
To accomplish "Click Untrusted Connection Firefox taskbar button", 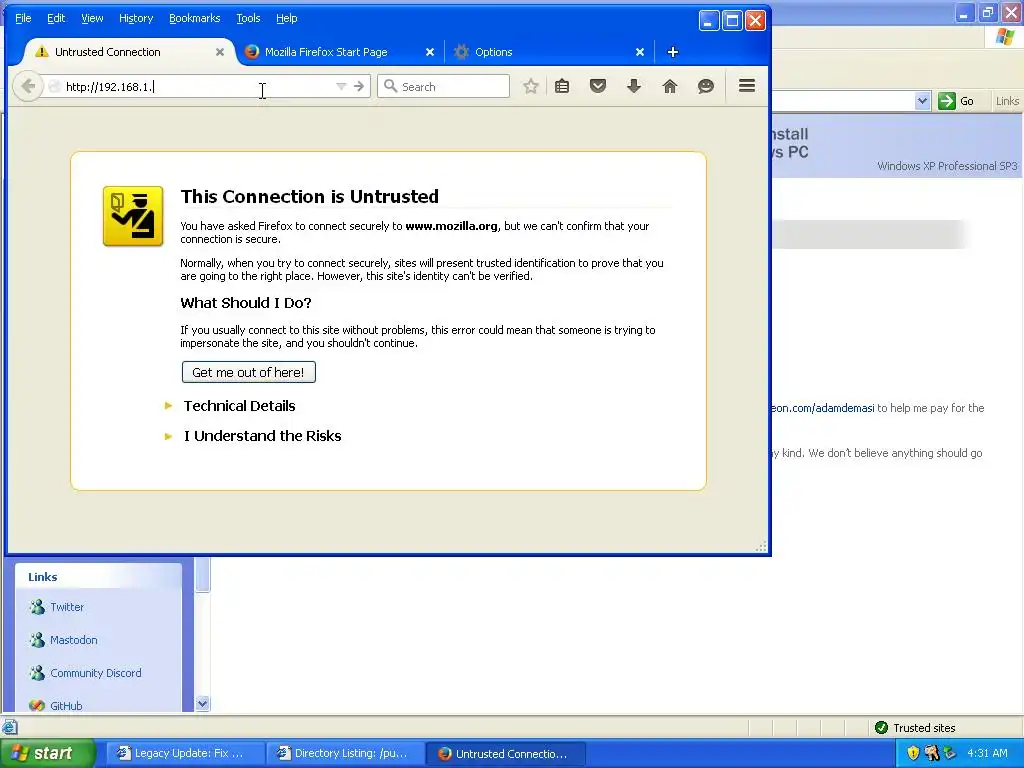I will 505,754.
